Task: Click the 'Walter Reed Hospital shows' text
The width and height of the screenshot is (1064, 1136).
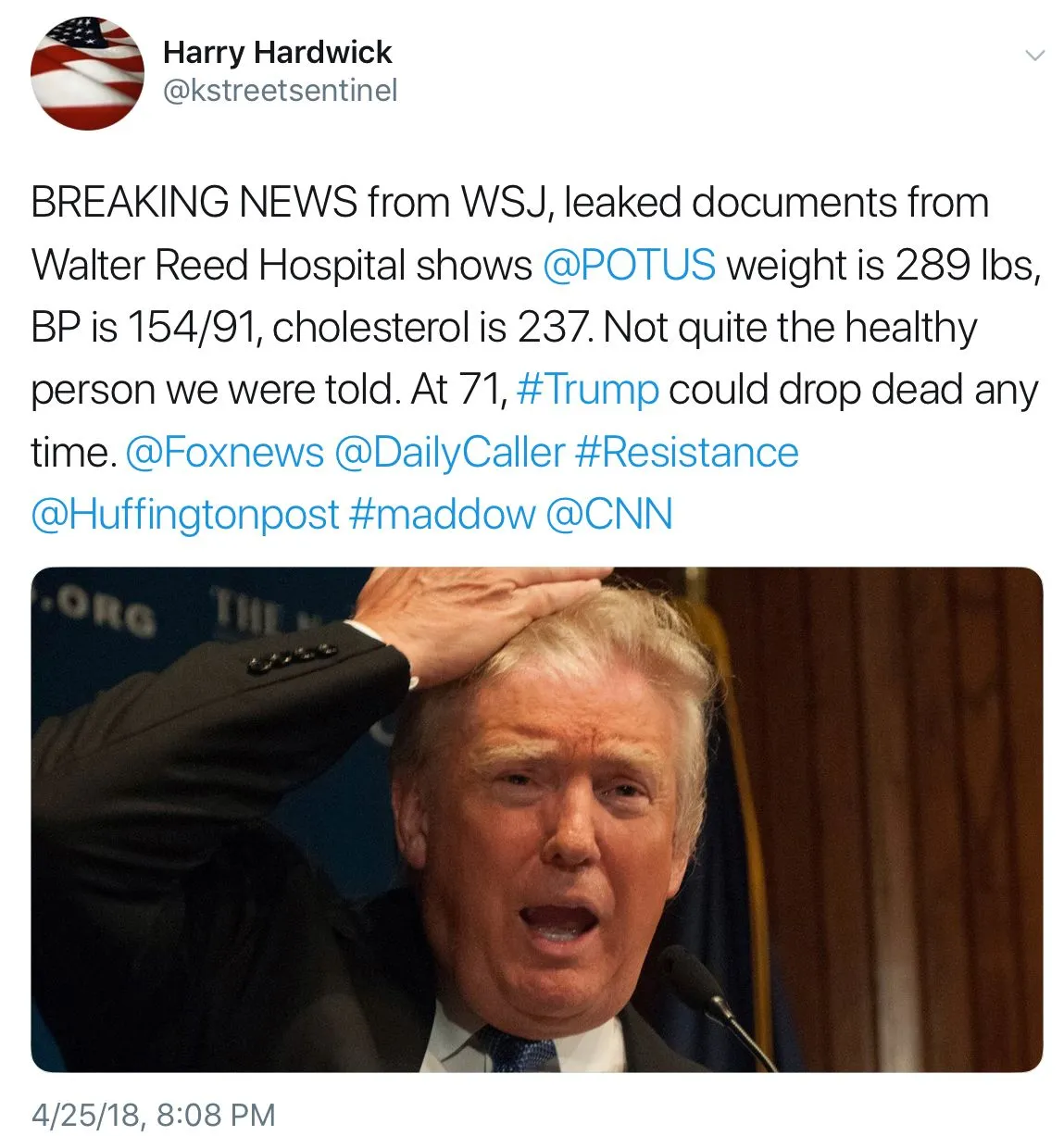Action: tap(282, 265)
